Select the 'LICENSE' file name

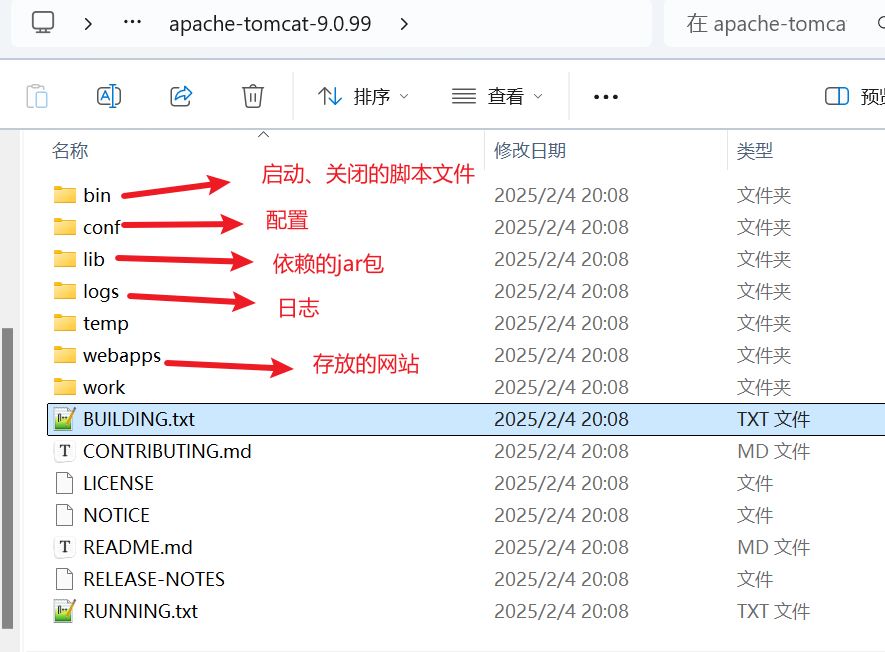[x=118, y=483]
